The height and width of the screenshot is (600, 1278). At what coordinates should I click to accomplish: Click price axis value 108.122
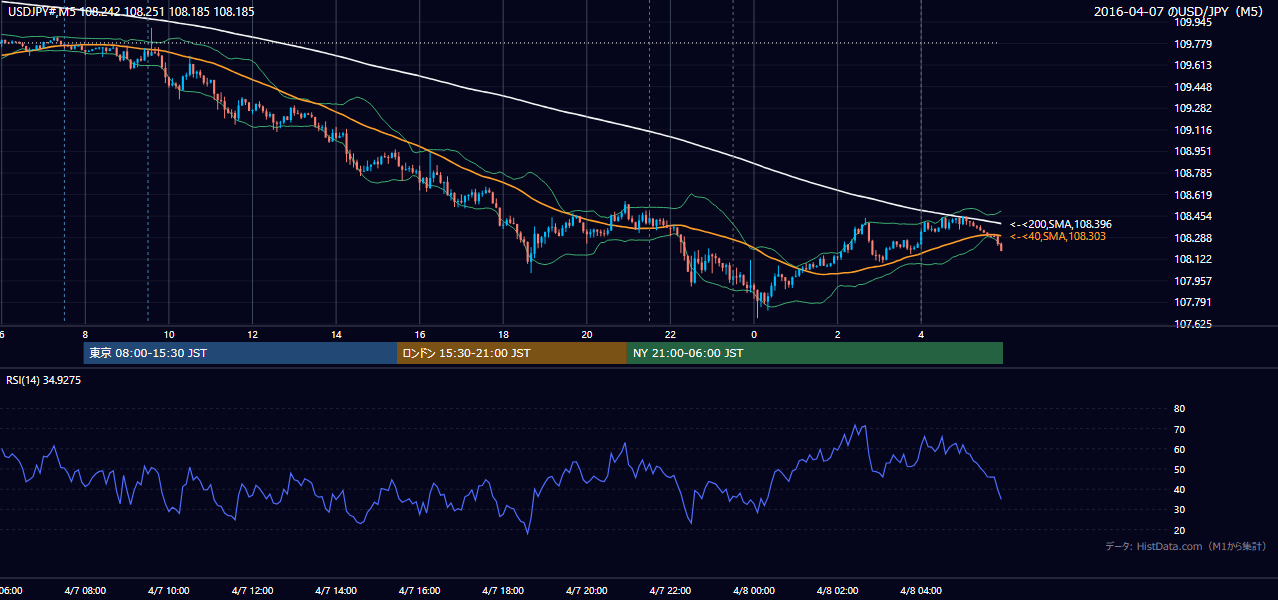coord(1193,259)
